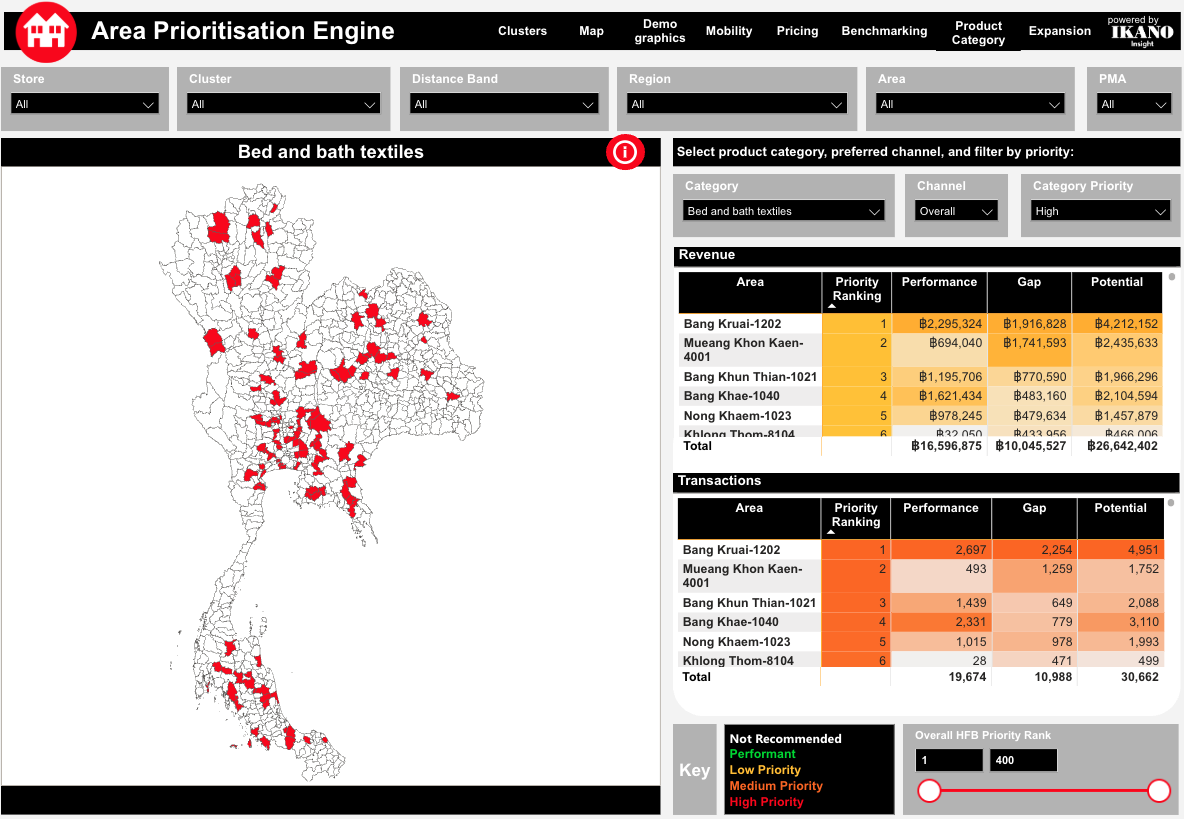Click Not Recommended in the key legend
Viewport: 1184px width, 819px height.
pos(785,739)
